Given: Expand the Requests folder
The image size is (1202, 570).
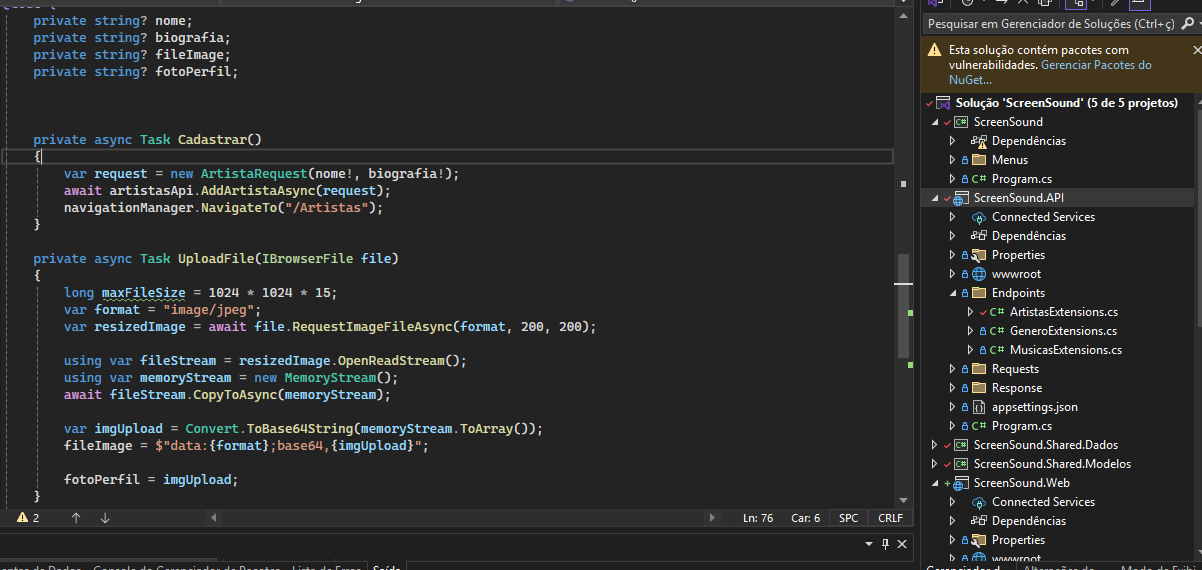Looking at the screenshot, I should click(x=953, y=369).
